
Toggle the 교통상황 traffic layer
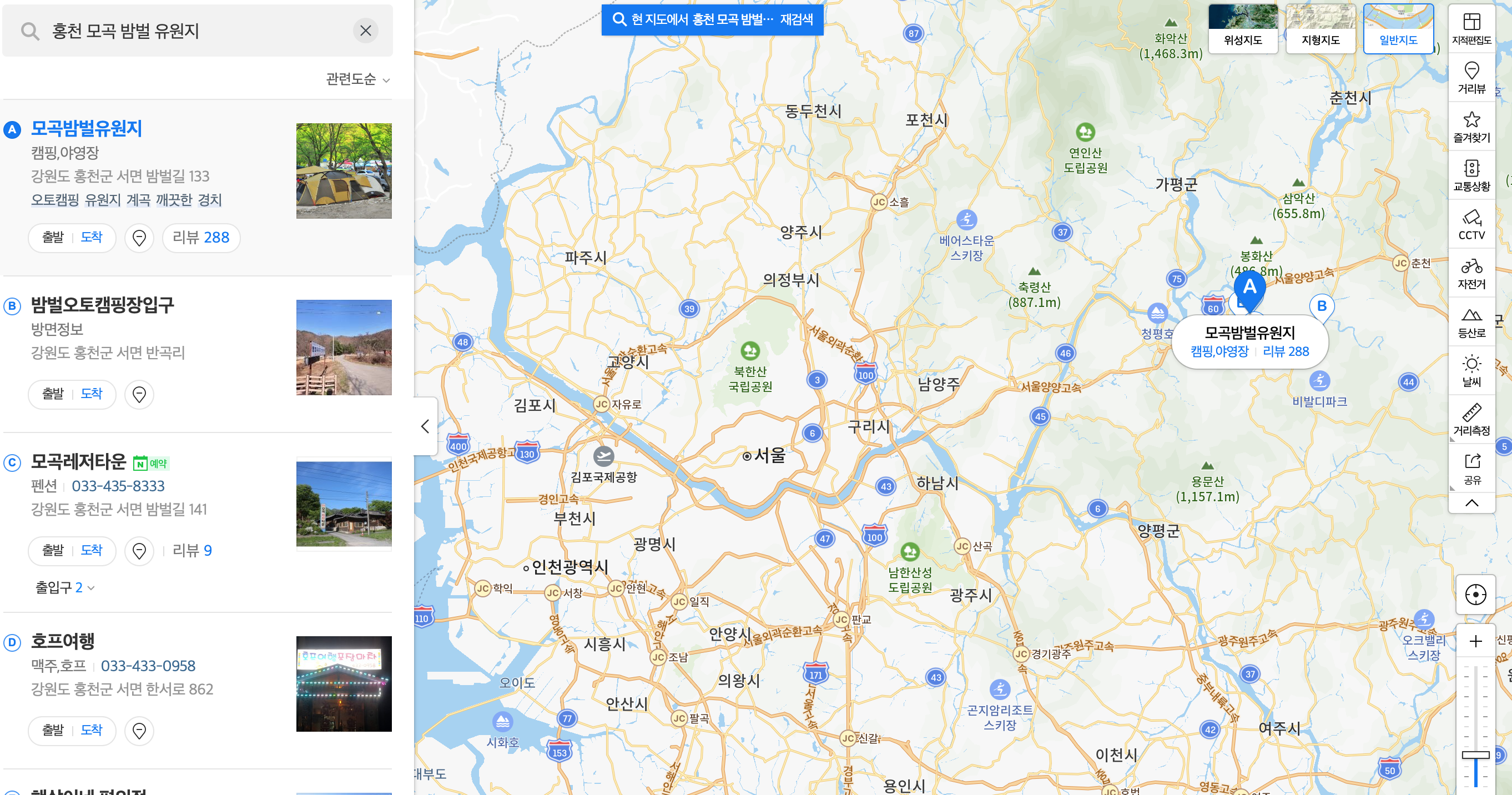coord(1471,175)
